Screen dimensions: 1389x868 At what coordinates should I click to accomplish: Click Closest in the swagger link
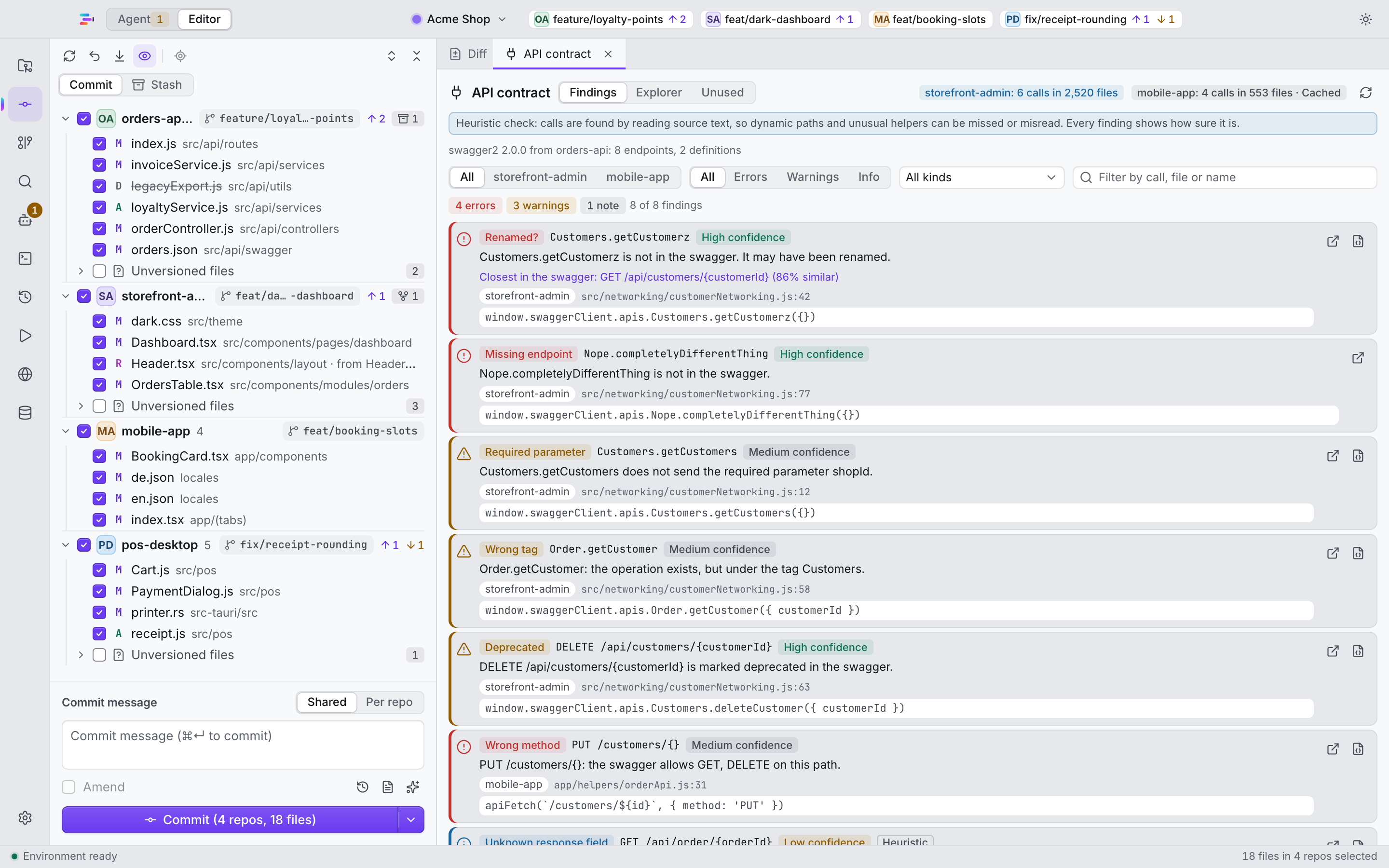658,277
